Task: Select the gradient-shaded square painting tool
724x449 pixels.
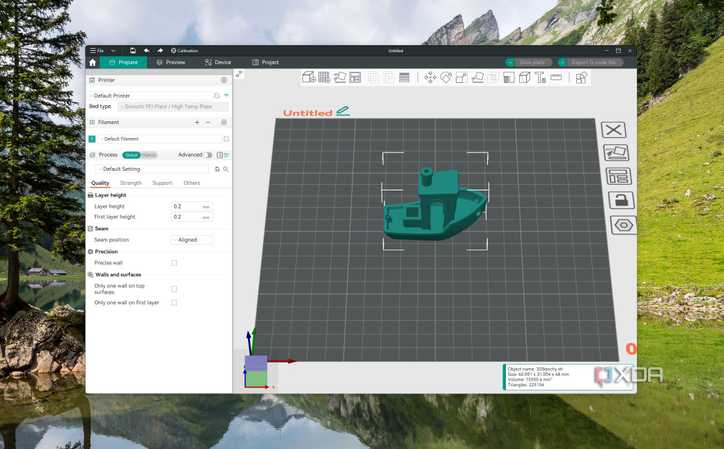Action: click(509, 78)
